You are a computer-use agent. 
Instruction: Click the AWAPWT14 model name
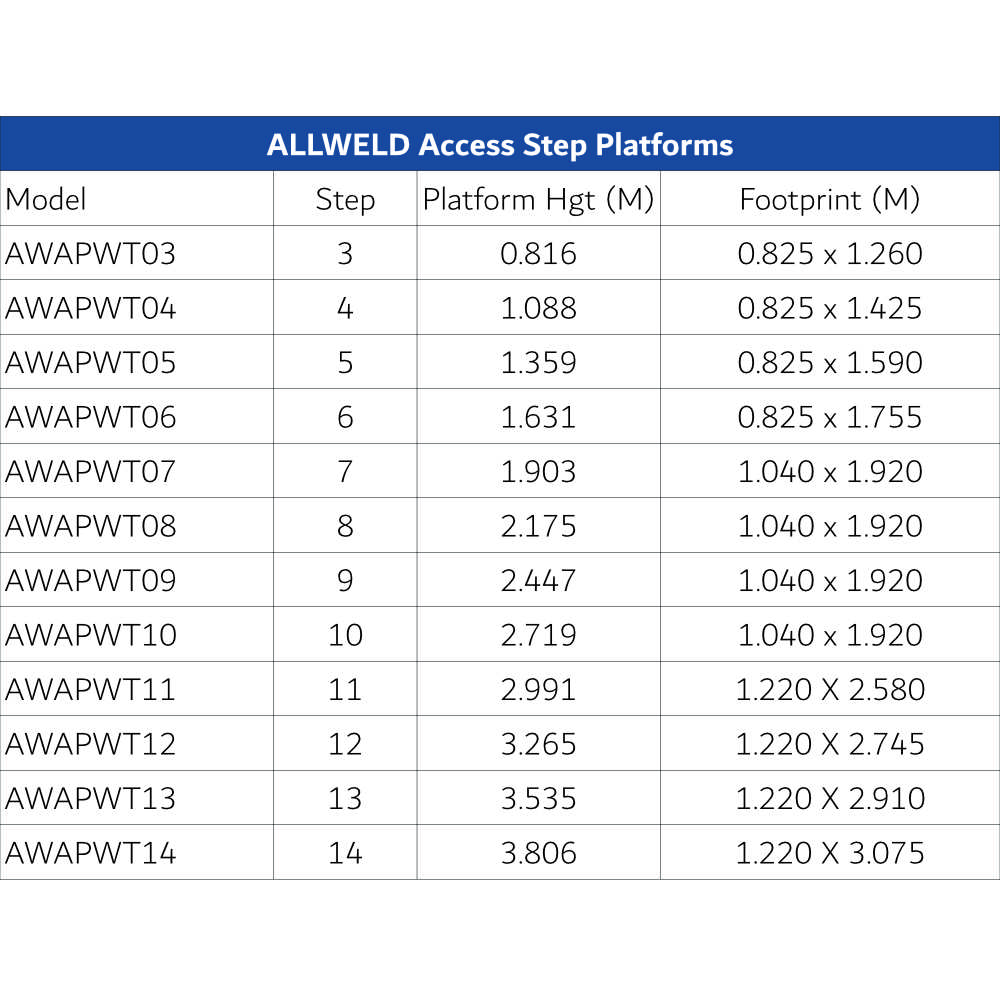[90, 853]
